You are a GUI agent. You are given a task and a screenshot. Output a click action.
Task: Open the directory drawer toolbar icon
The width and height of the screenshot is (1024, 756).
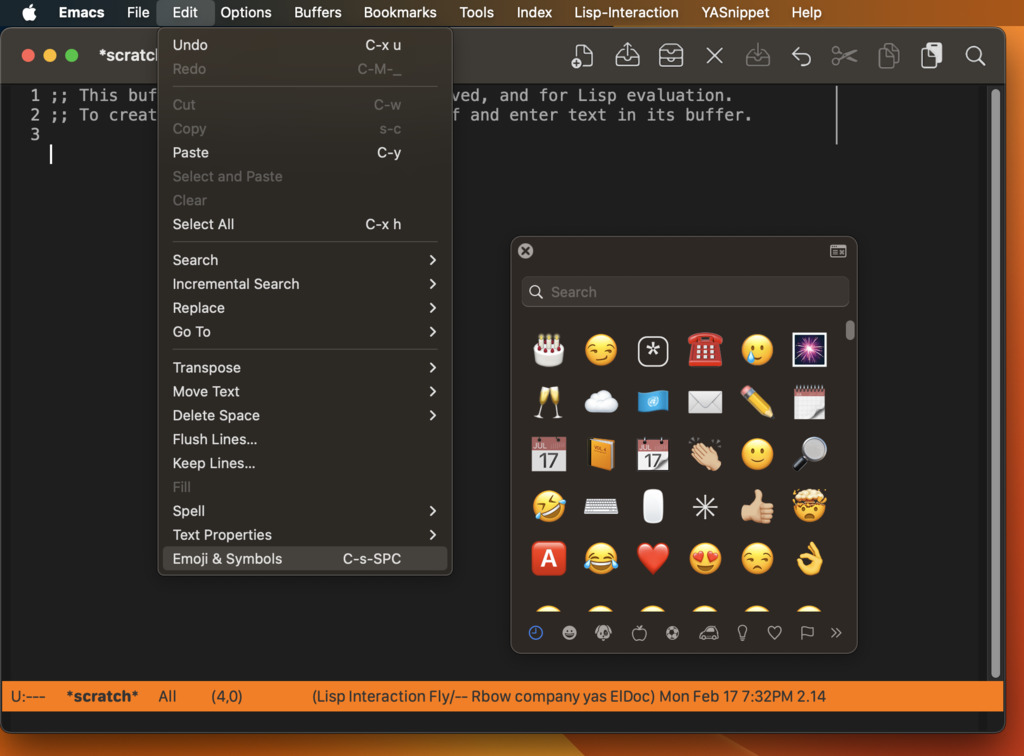tap(671, 56)
